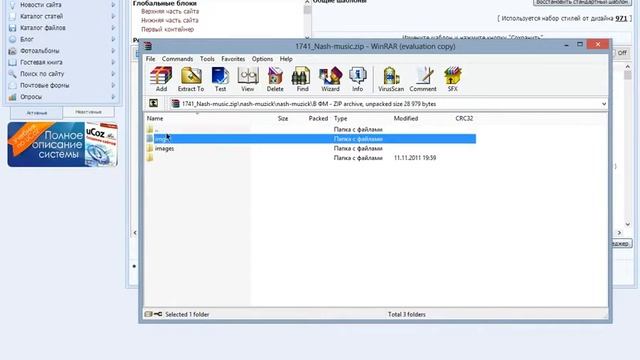Screen dimensions: 640x360
Task: Open the Wizard tool icon
Action: coord(330,79)
